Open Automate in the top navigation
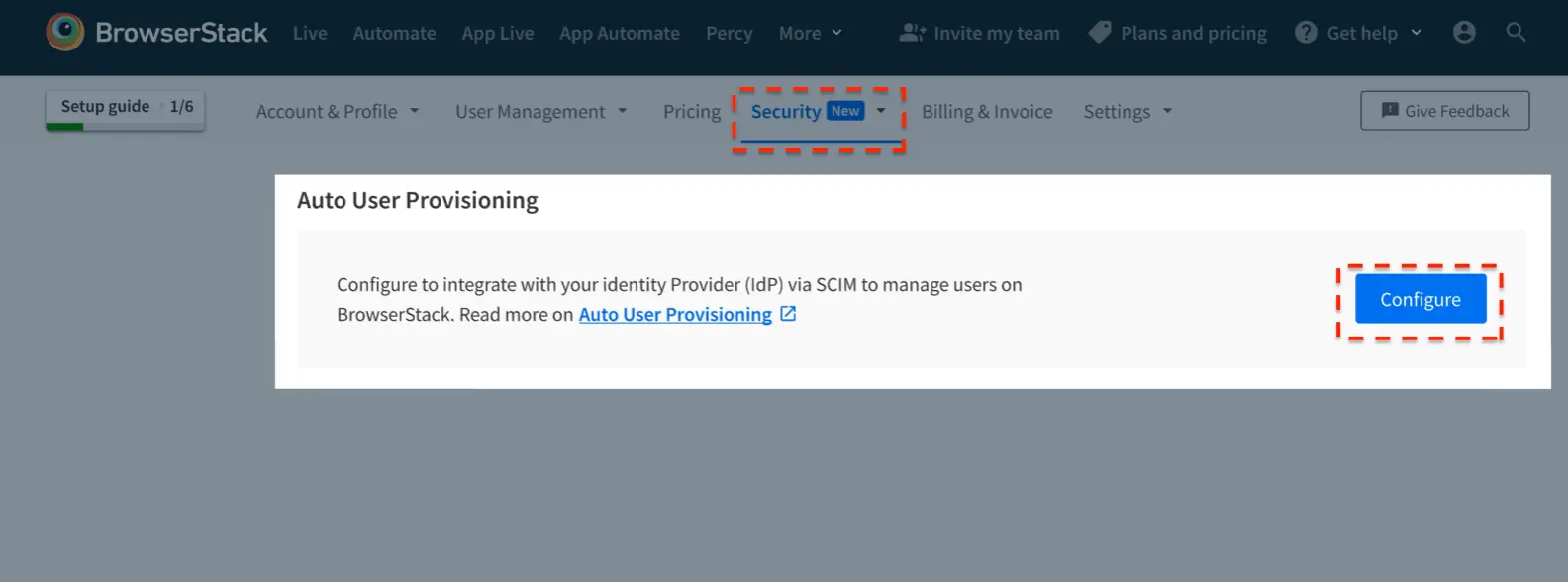The height and width of the screenshot is (582, 1568). click(x=394, y=33)
